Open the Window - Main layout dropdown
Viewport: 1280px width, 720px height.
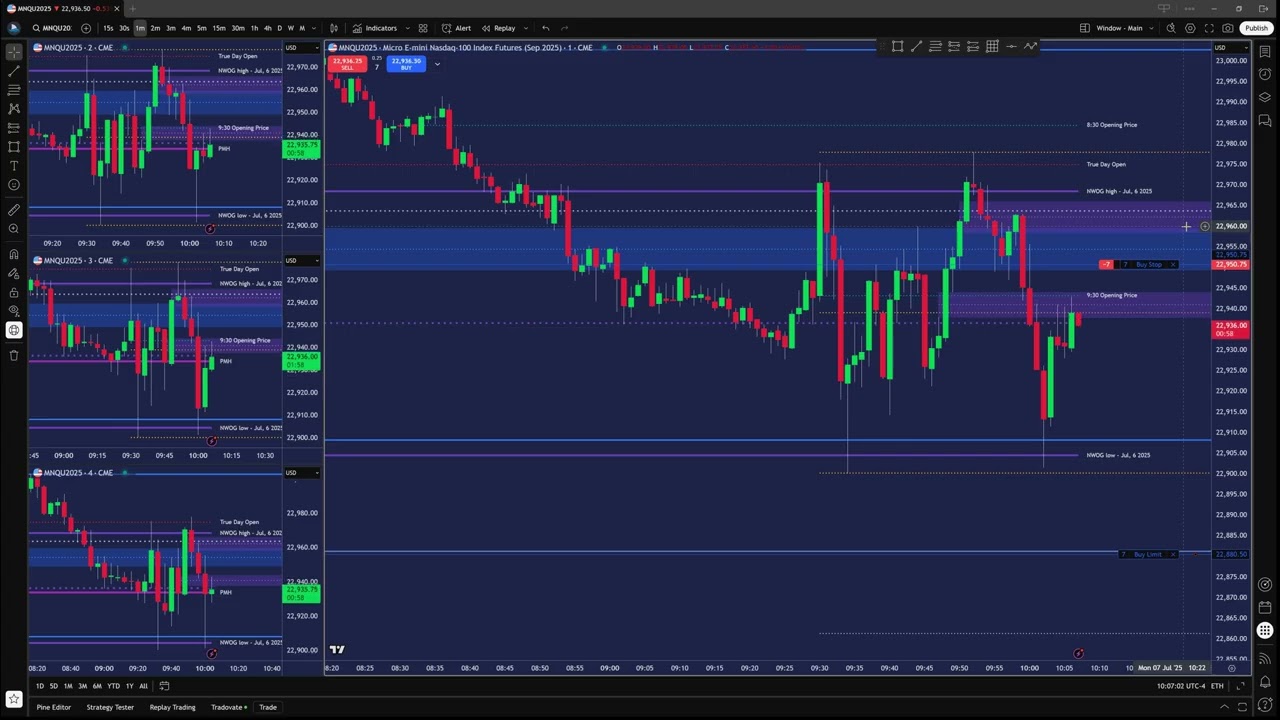[x=1125, y=28]
